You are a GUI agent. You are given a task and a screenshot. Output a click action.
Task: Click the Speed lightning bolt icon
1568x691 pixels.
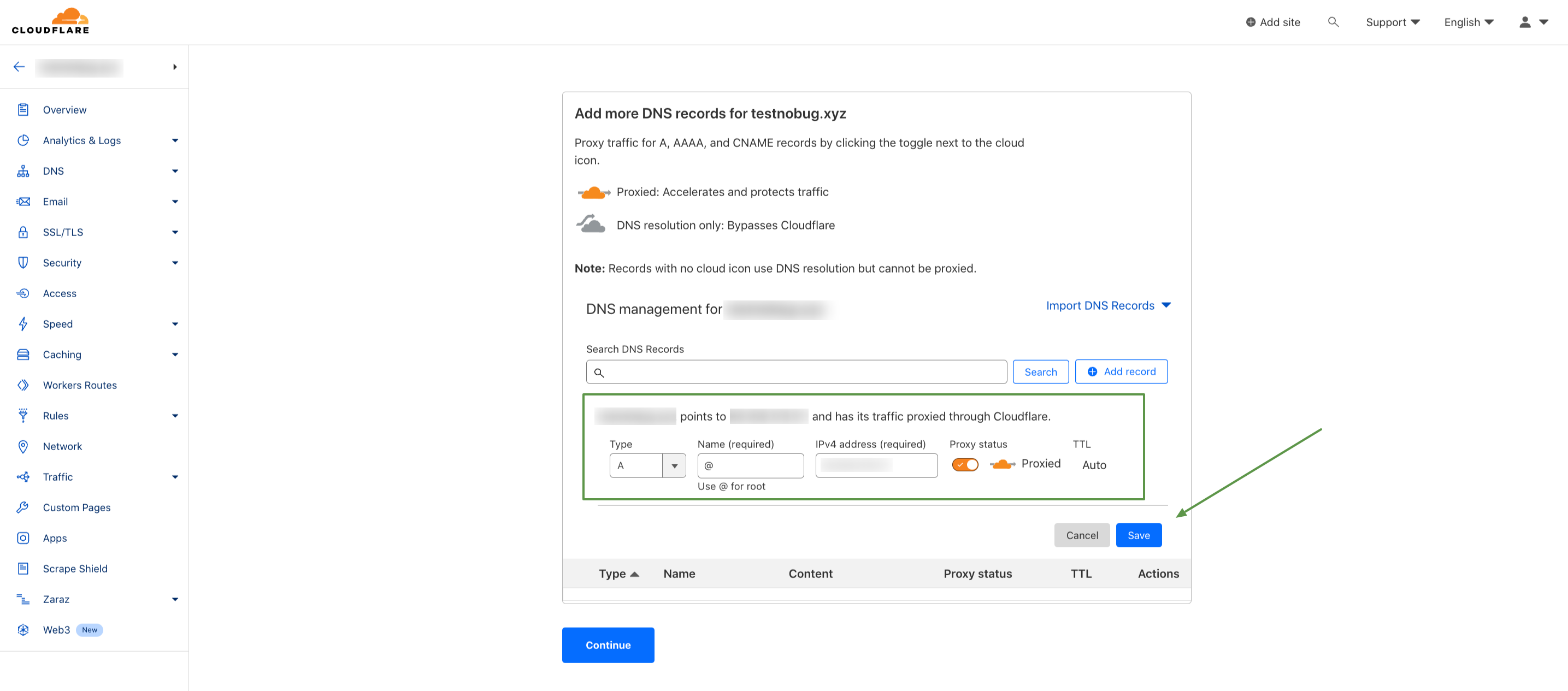tap(23, 324)
